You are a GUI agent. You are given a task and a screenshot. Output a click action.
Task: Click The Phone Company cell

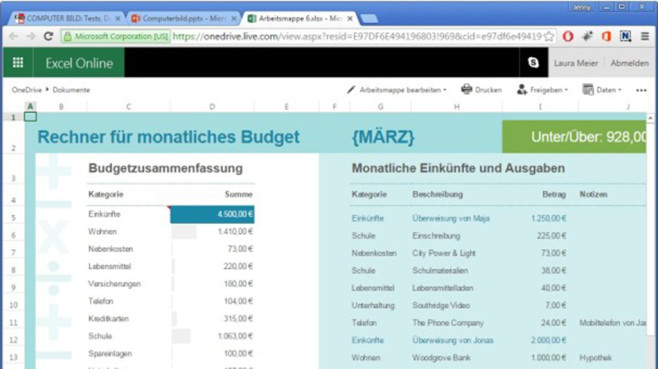coord(448,323)
